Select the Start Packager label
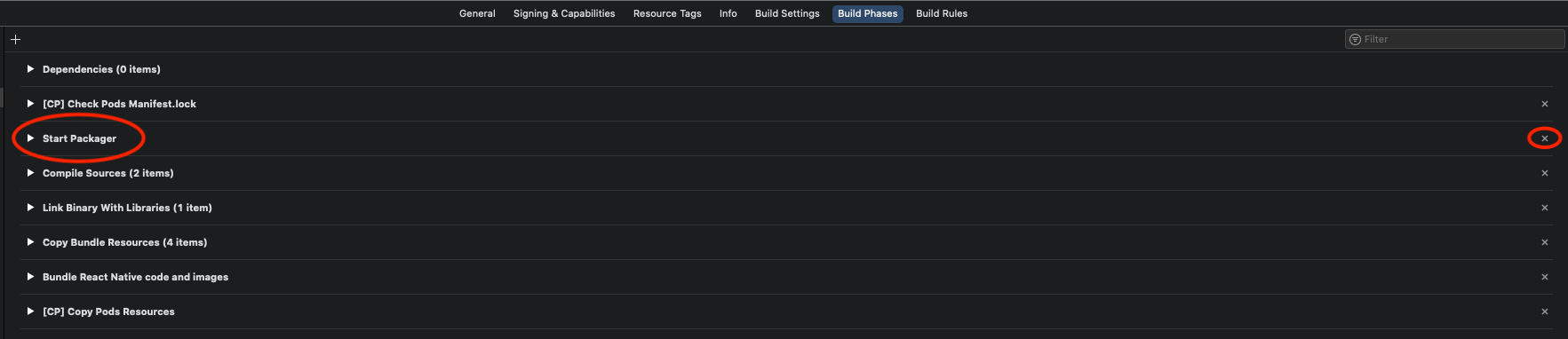 tap(79, 138)
